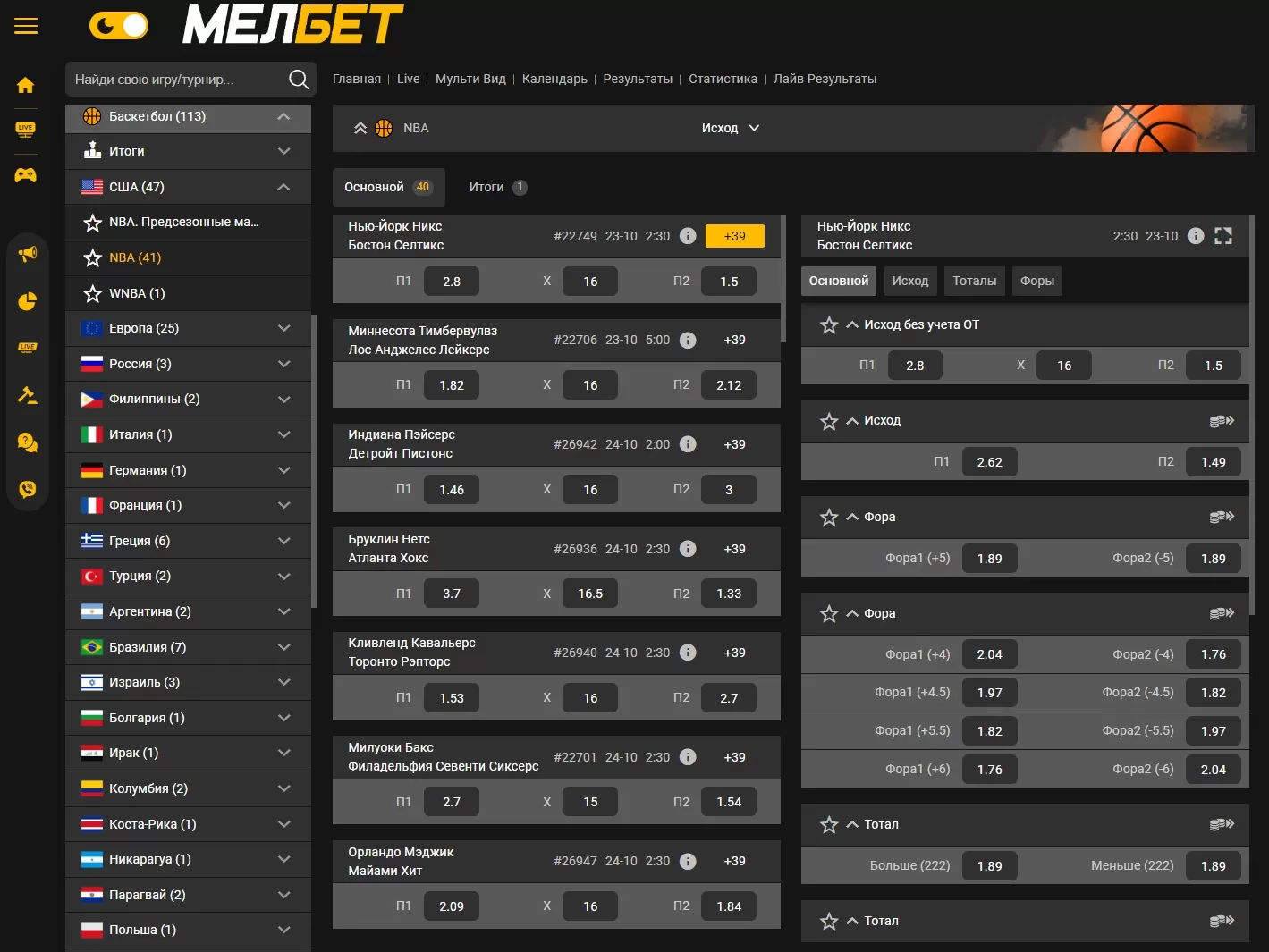Click the double-arrow collapse icon beside NBA
This screenshot has width=1269, height=952.
click(360, 128)
